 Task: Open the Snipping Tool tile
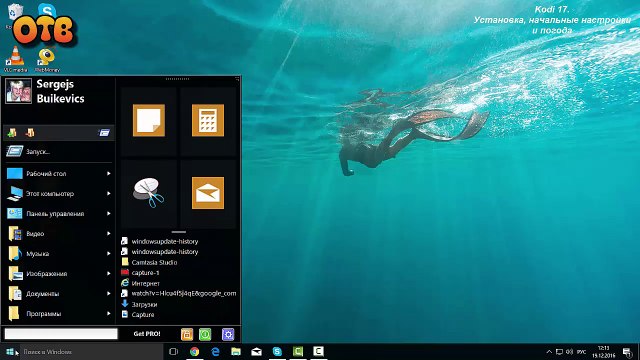(149, 193)
